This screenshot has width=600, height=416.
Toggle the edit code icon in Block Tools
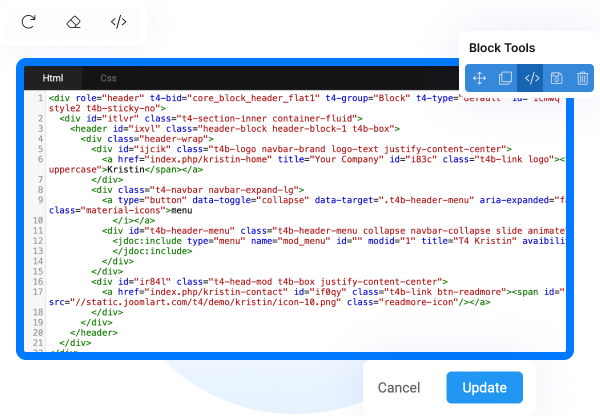[x=532, y=78]
